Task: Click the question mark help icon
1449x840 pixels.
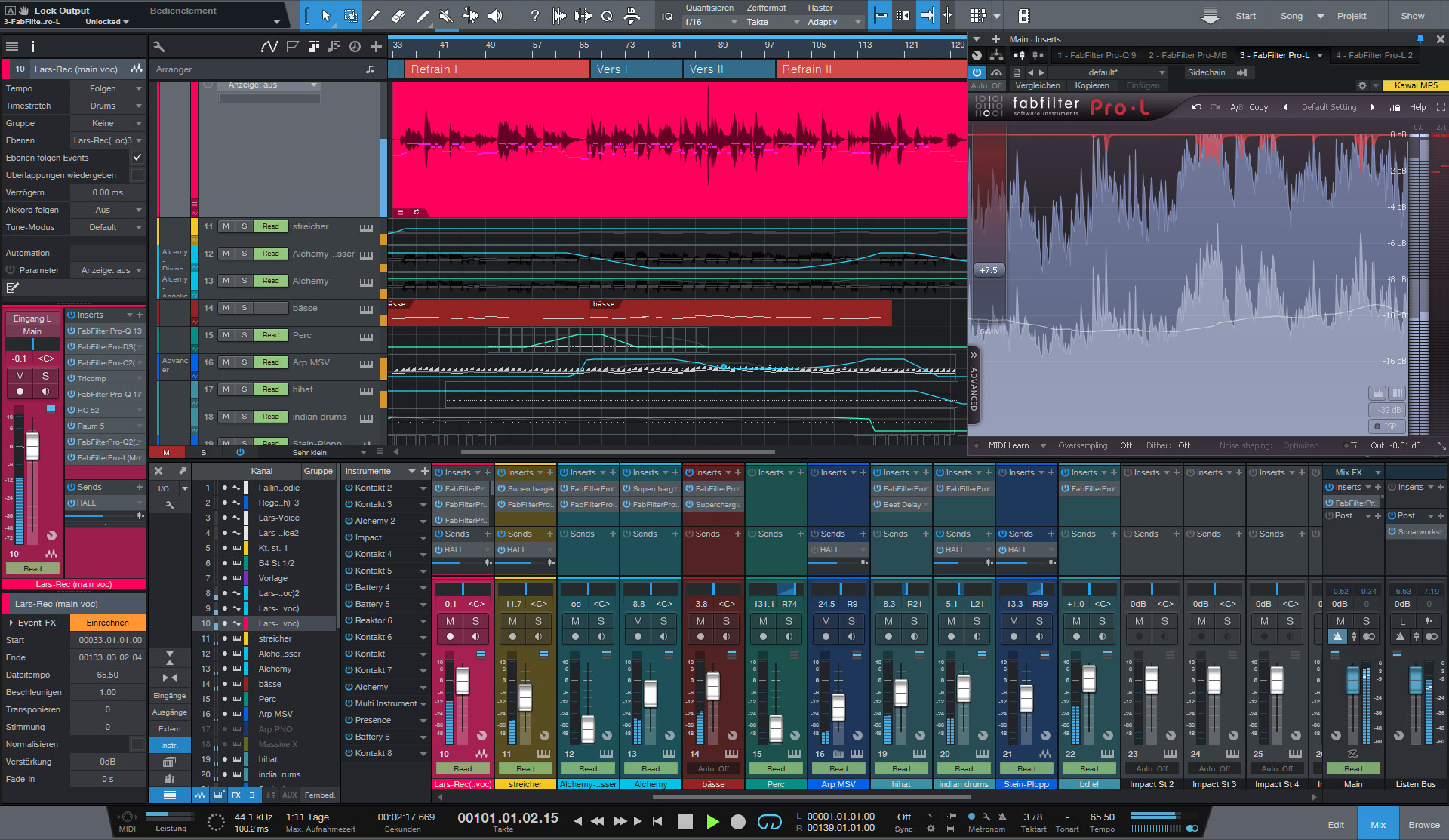Action: 534,16
